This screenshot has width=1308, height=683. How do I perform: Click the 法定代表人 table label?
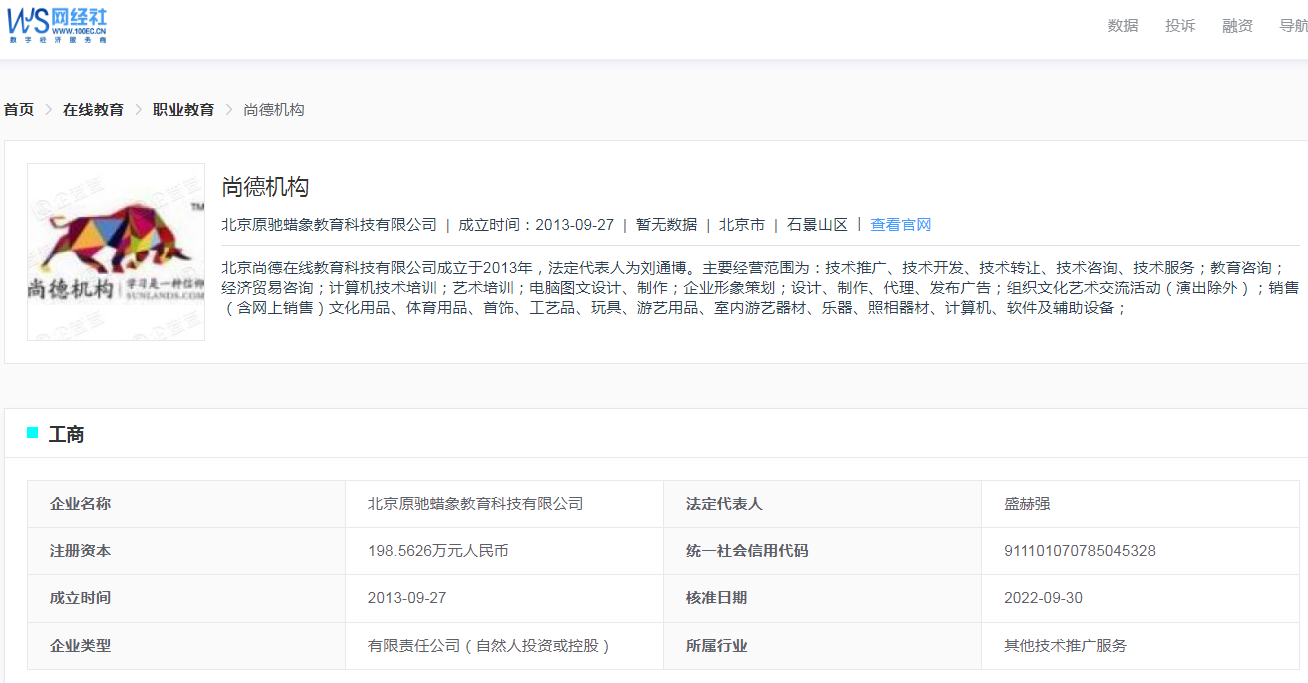[724, 504]
